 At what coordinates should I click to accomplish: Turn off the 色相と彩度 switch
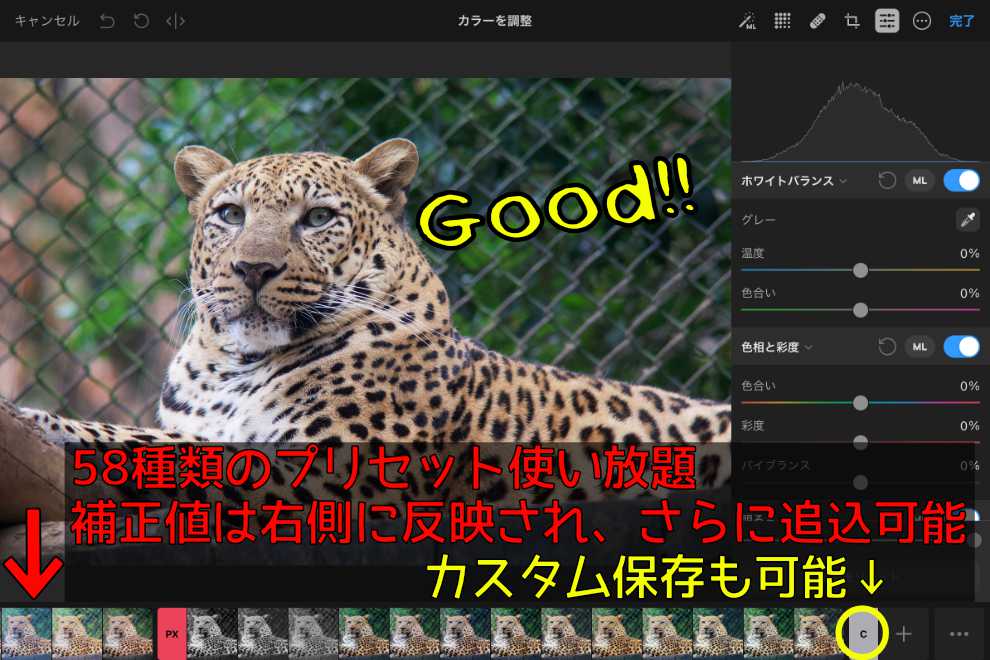[962, 347]
